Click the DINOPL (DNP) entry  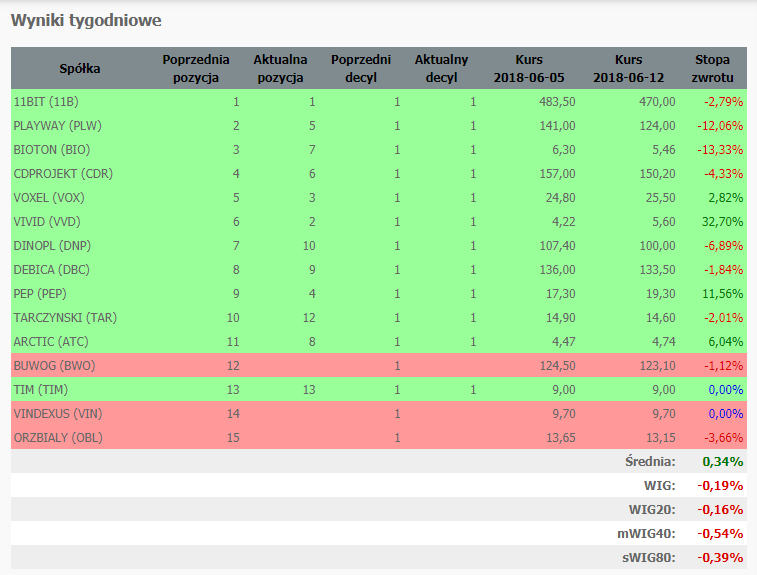(54, 245)
